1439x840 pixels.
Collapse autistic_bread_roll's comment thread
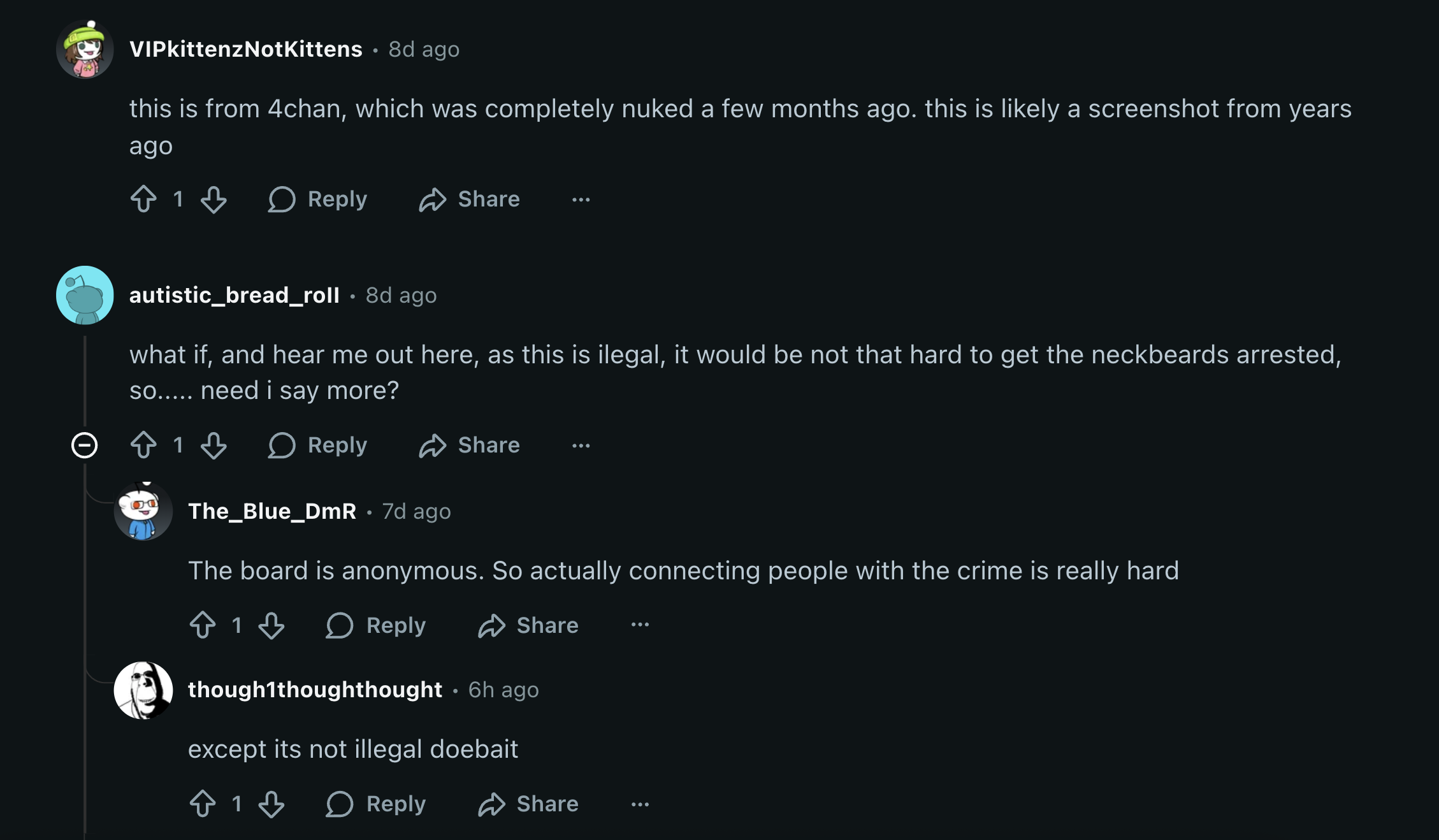pyautogui.click(x=84, y=445)
